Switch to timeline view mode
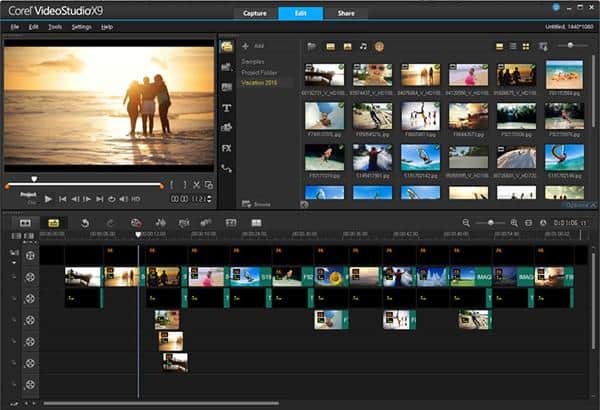 (x=54, y=222)
